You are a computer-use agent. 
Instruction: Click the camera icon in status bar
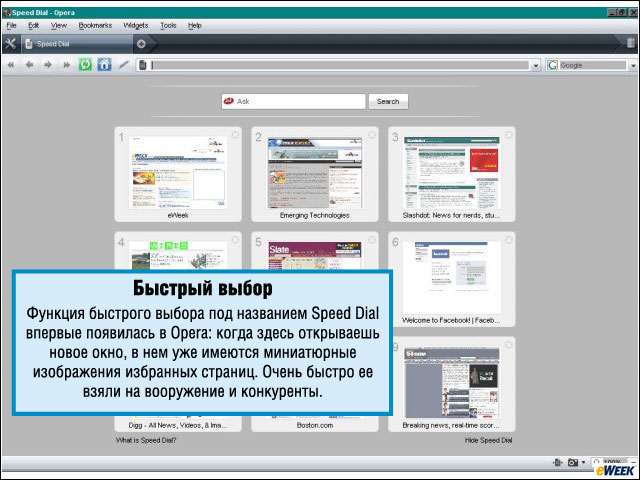coord(573,462)
